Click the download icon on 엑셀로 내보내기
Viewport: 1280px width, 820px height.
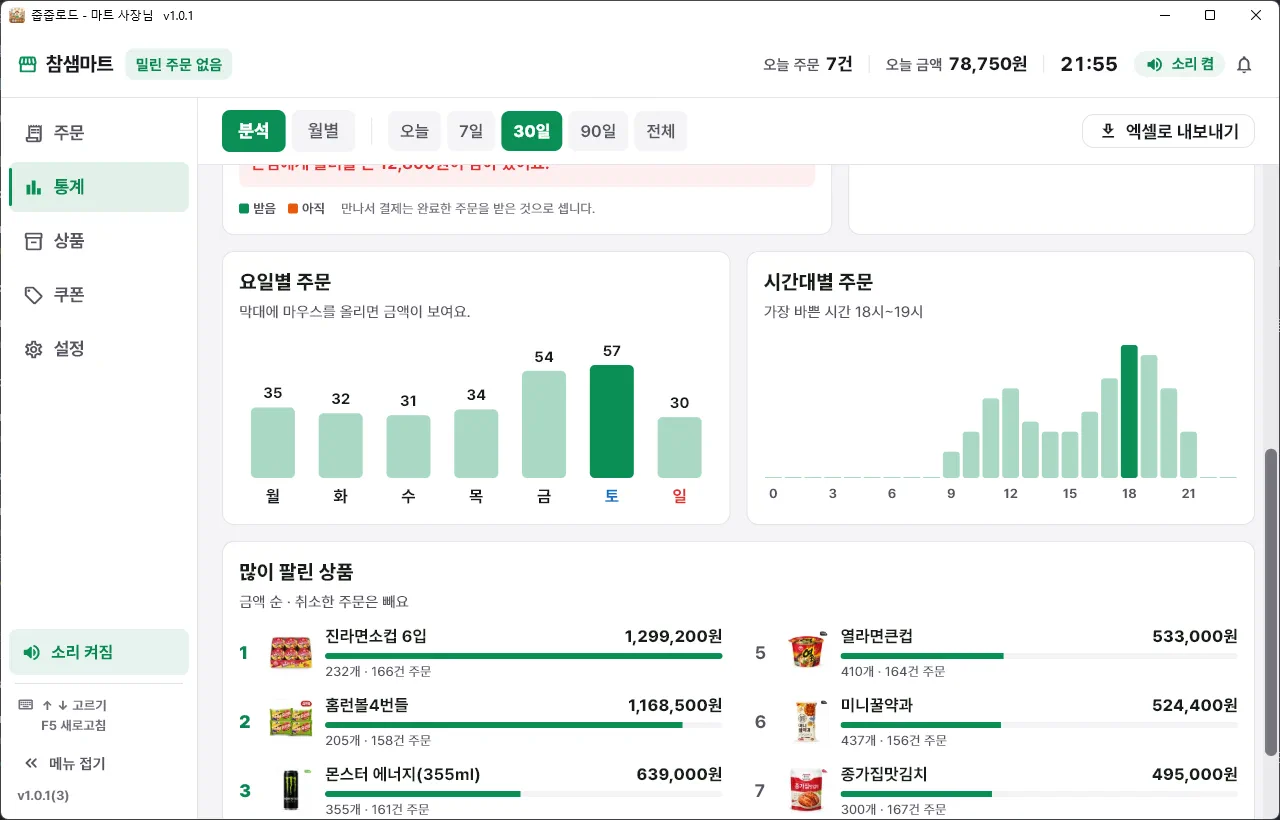1108,131
